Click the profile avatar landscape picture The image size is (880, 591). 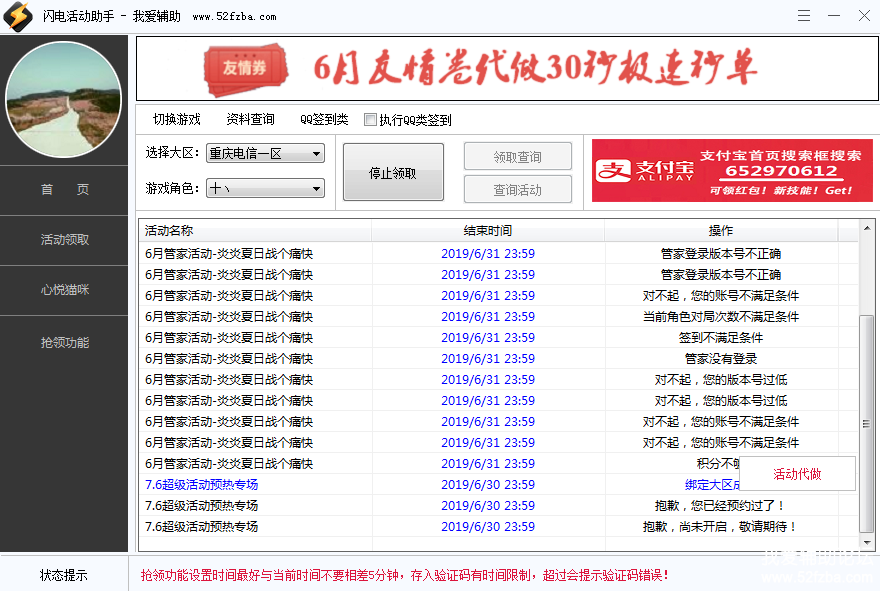coord(64,100)
